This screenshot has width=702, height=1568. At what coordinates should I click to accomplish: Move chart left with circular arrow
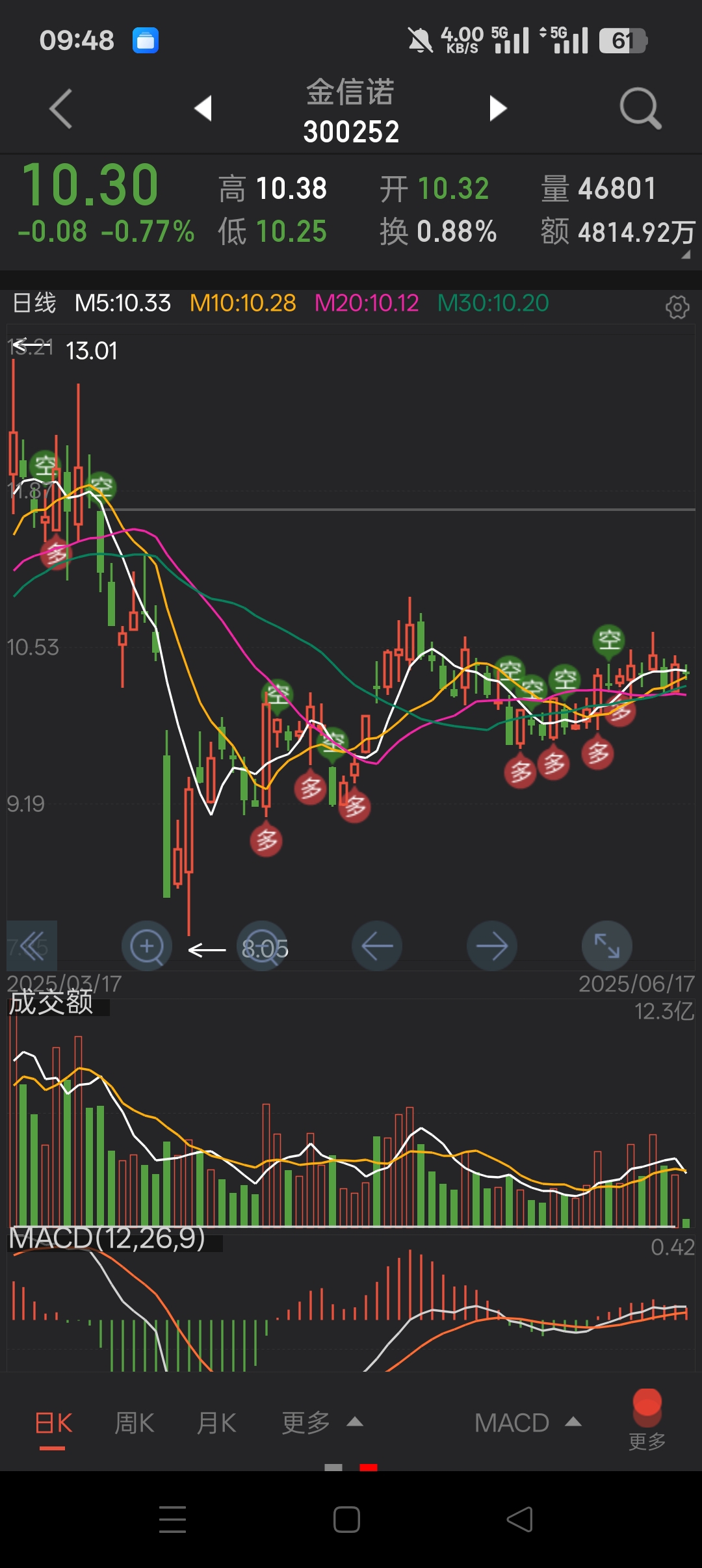click(377, 946)
